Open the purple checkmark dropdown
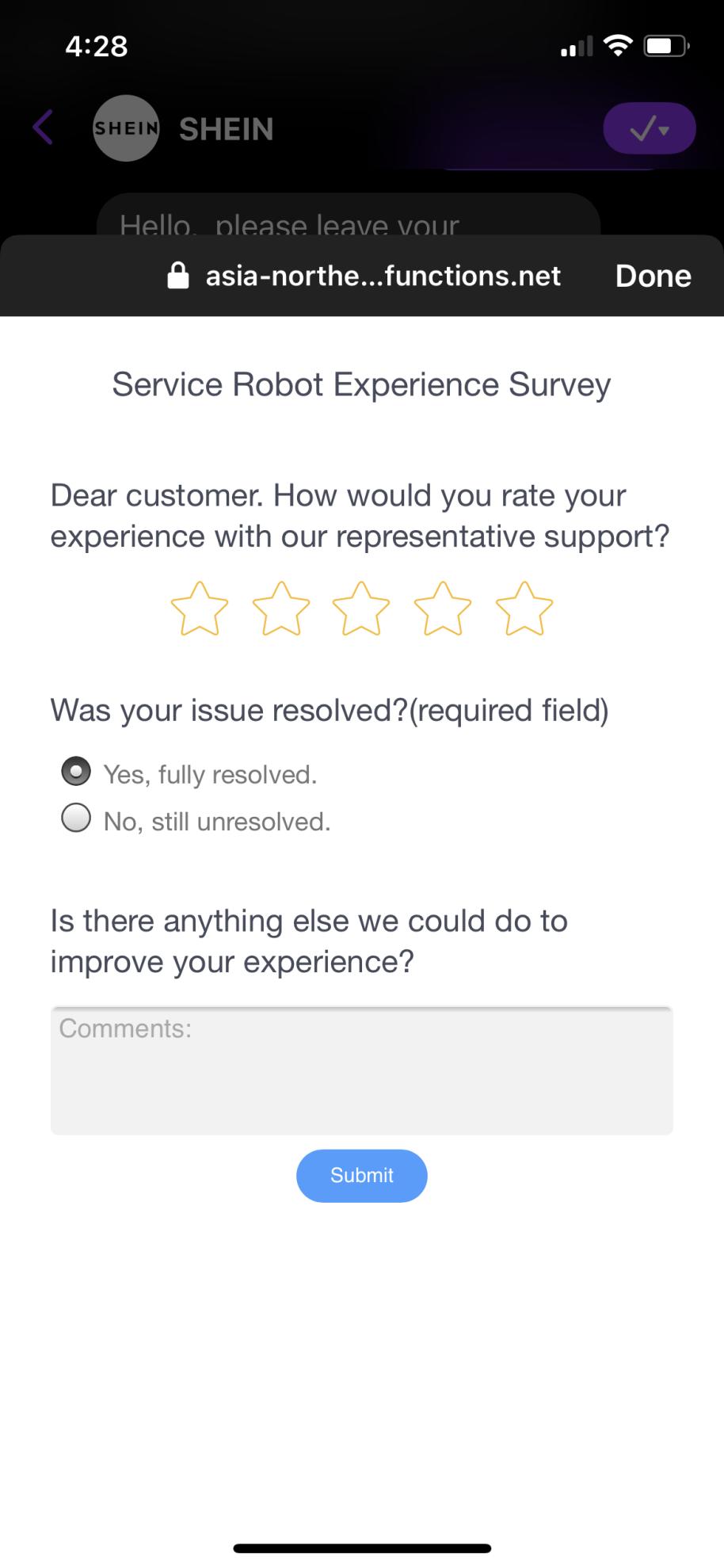Viewport: 724px width, 1568px height. pyautogui.click(x=650, y=128)
